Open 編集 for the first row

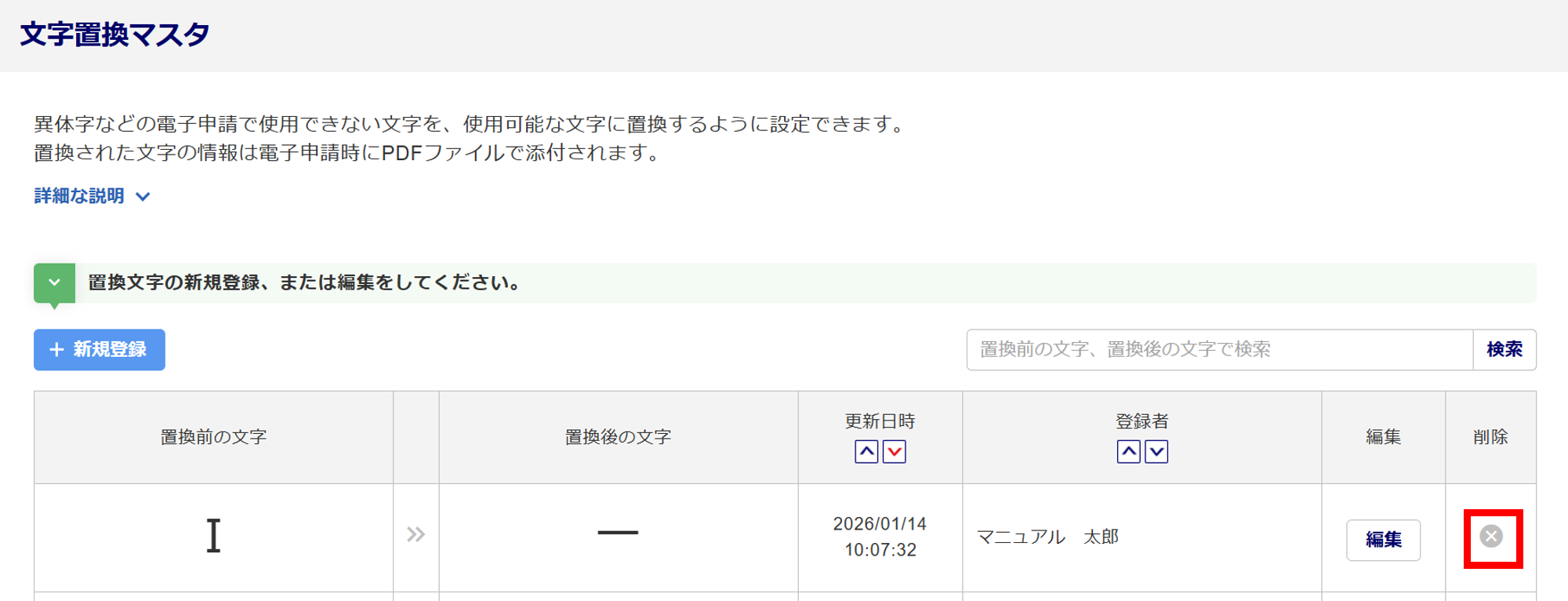pos(1383,540)
